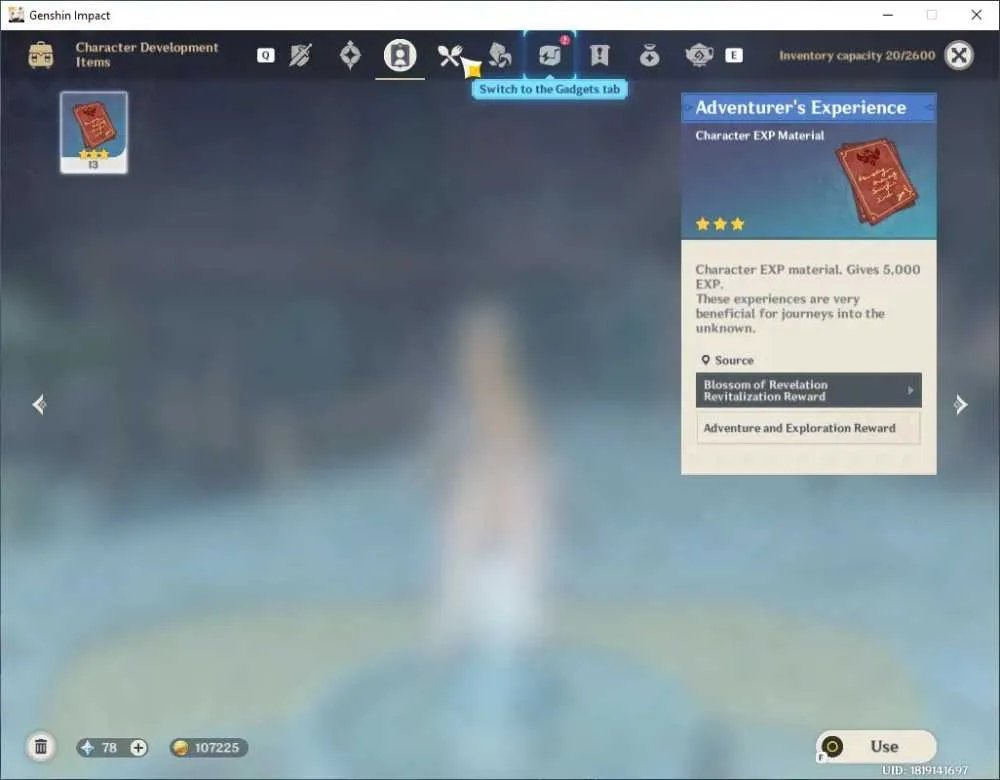1000x780 pixels.
Task: Click the Mora balance 107225
Action: click(x=209, y=747)
